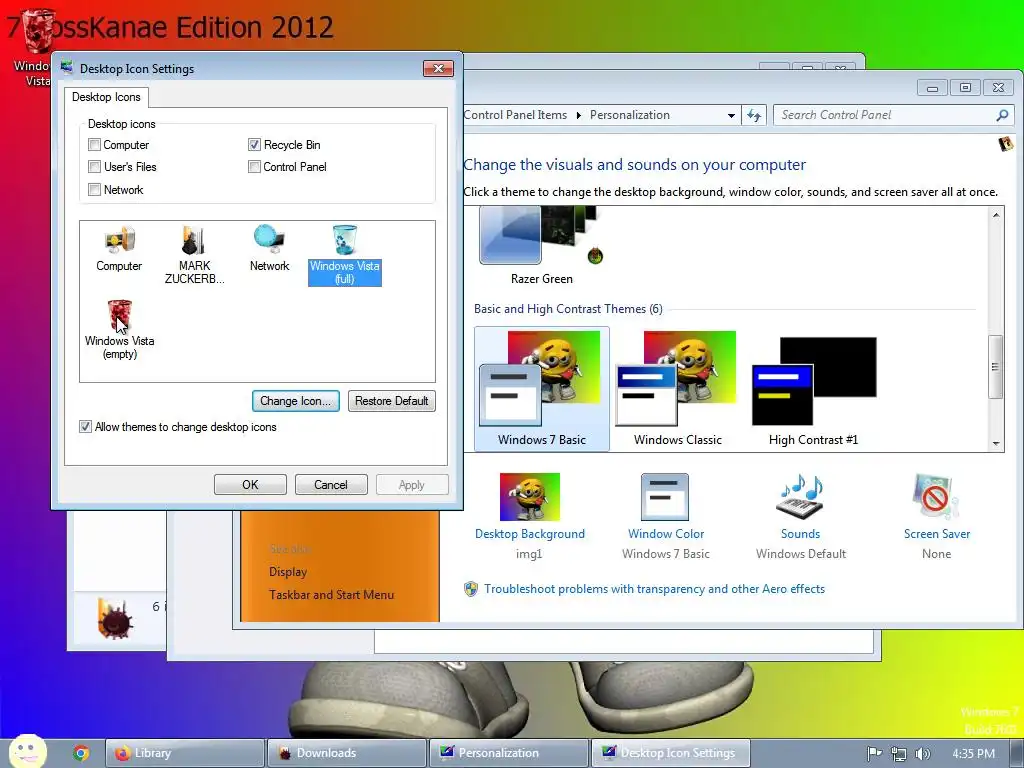
Task: Click Cancel in Desktop Icon Settings
Action: 331,485
